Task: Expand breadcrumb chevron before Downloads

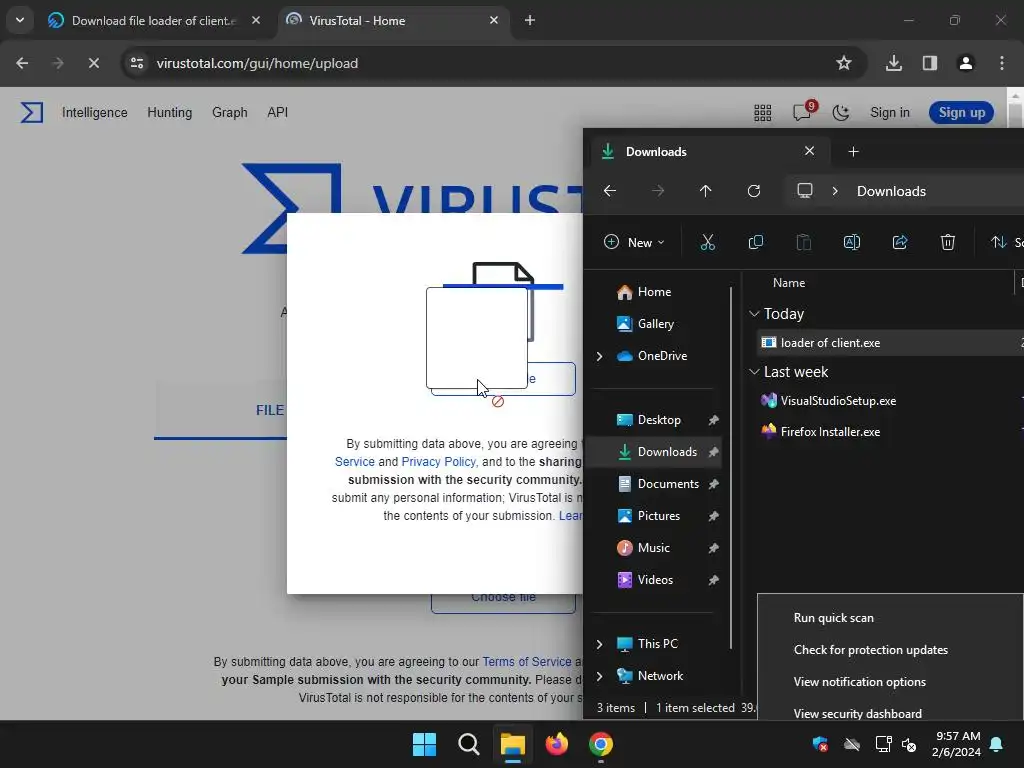Action: click(835, 191)
